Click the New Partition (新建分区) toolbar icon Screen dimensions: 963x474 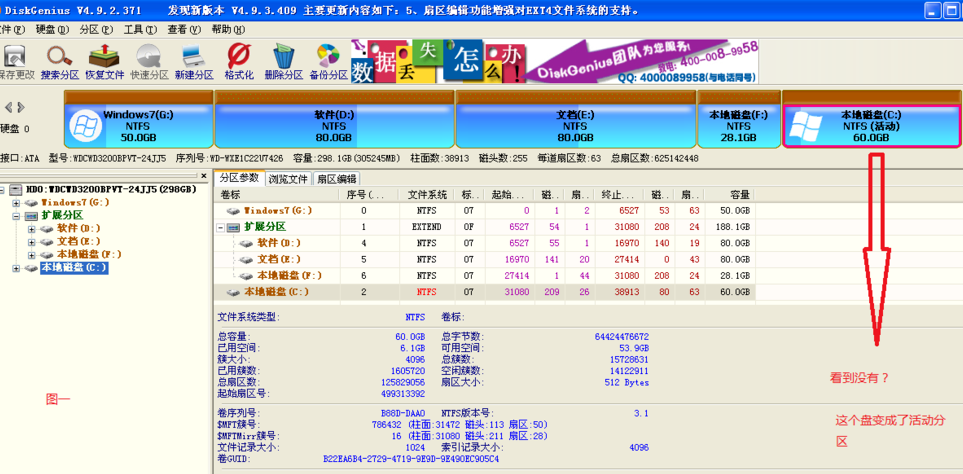[x=193, y=56]
